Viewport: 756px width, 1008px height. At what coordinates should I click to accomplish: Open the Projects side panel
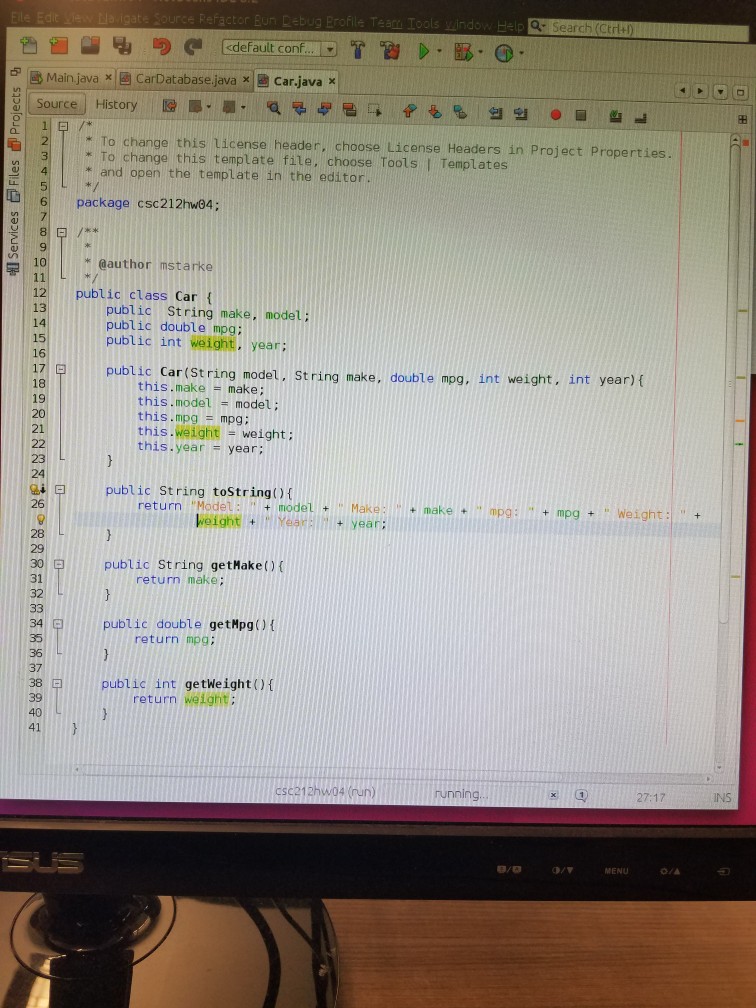click(14, 118)
